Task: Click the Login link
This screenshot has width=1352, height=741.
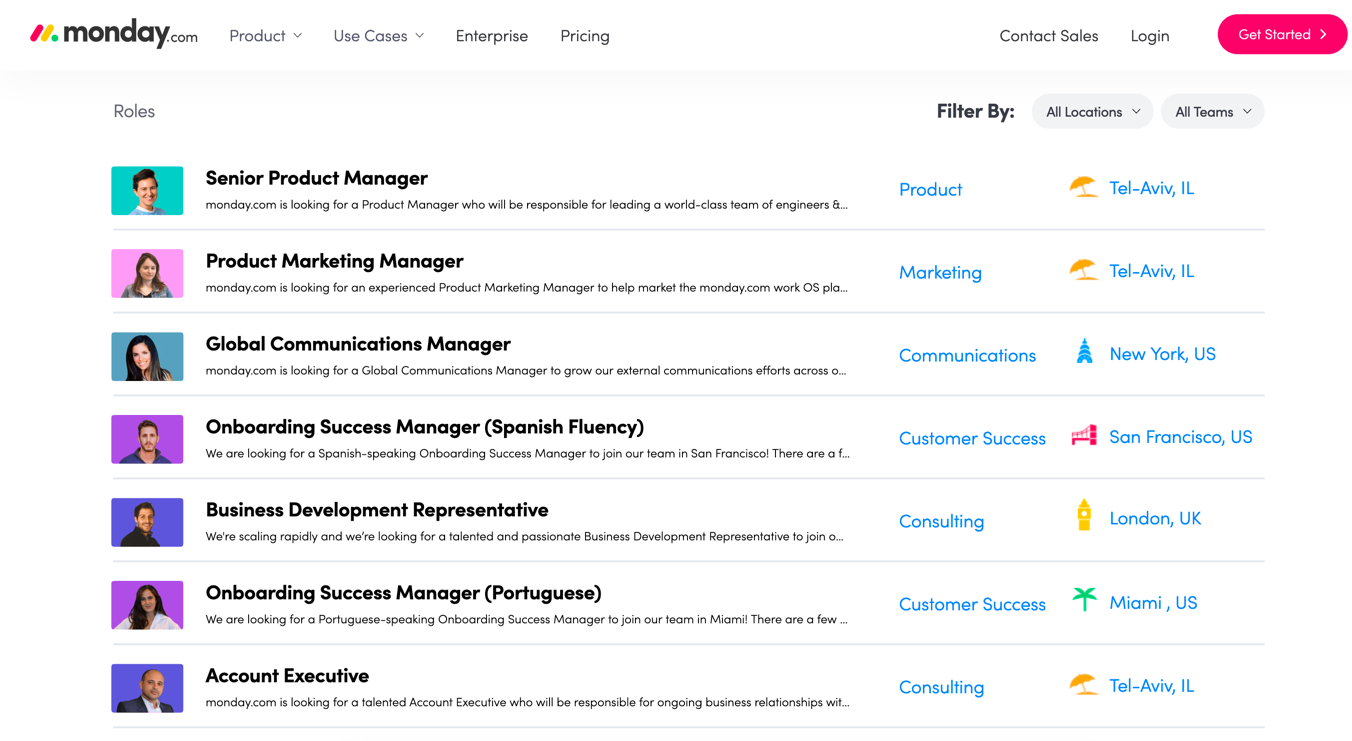Action: (1149, 36)
